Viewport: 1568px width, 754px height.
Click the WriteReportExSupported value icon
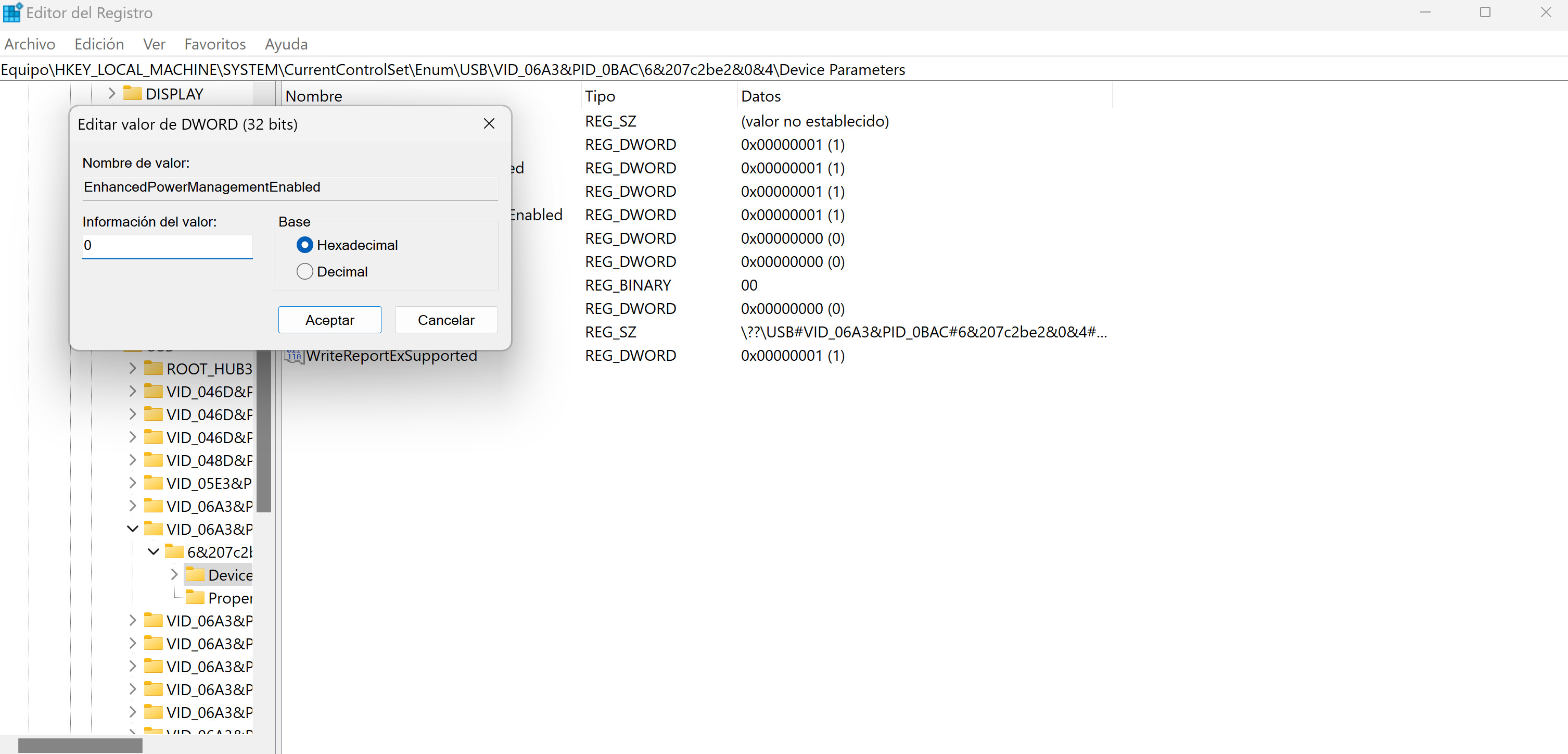coord(295,356)
